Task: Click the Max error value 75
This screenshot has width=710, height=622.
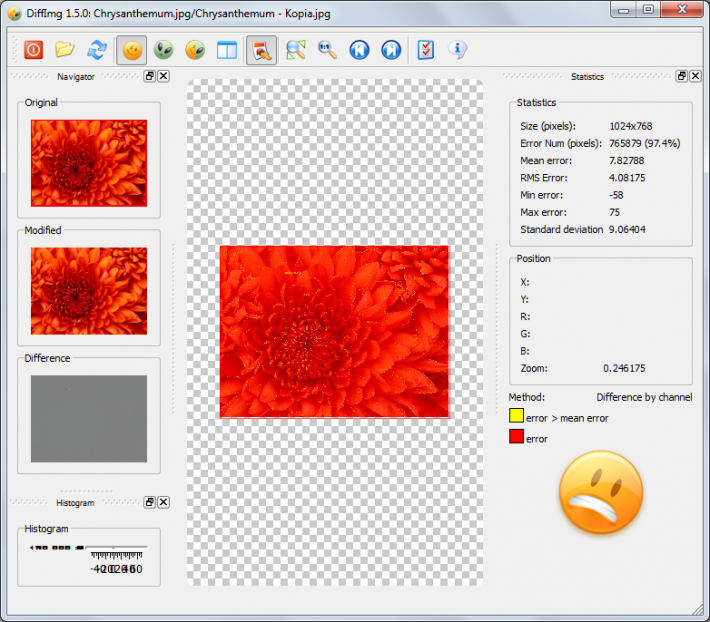Action: point(614,212)
